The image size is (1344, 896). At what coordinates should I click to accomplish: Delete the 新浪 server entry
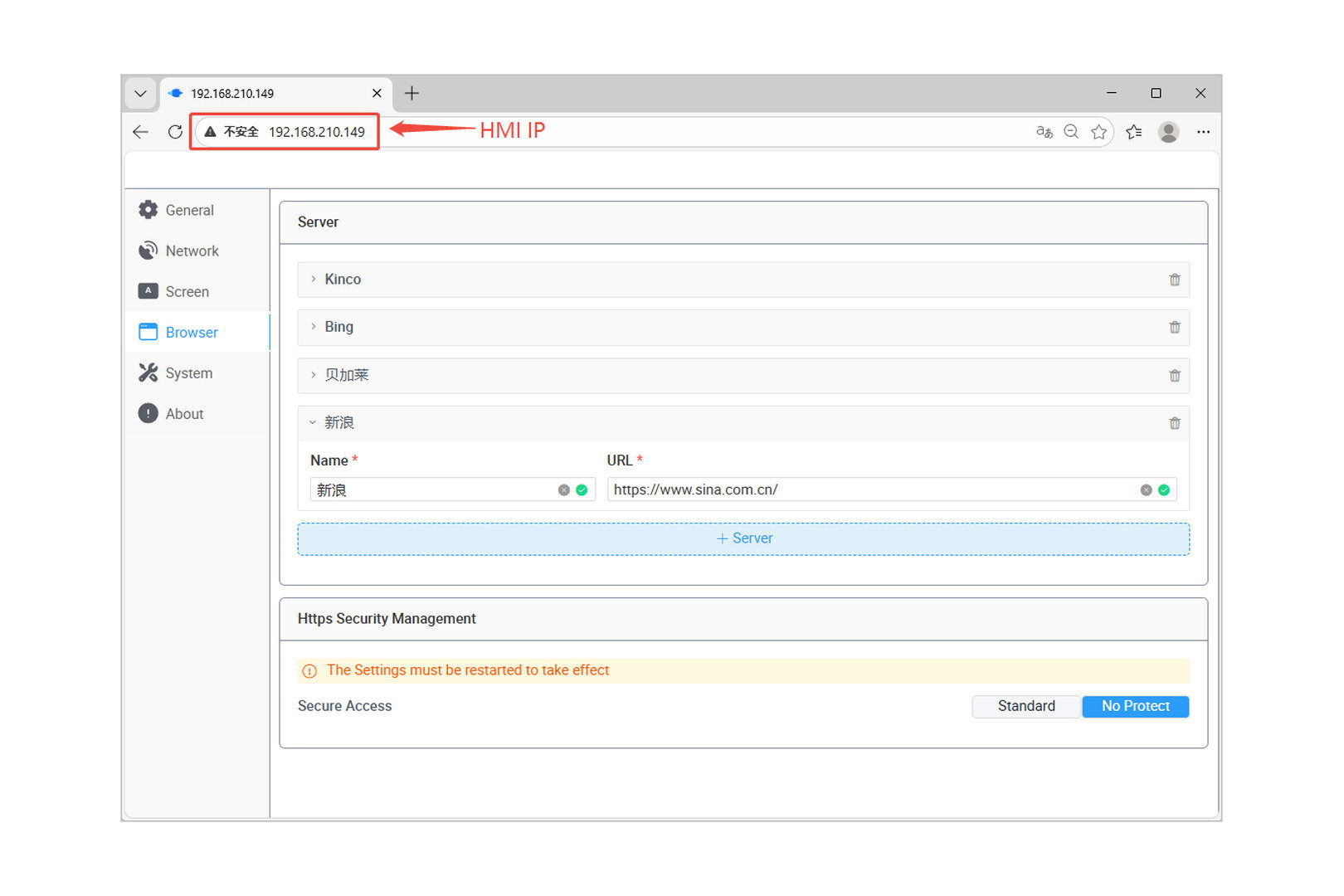pyautogui.click(x=1175, y=423)
